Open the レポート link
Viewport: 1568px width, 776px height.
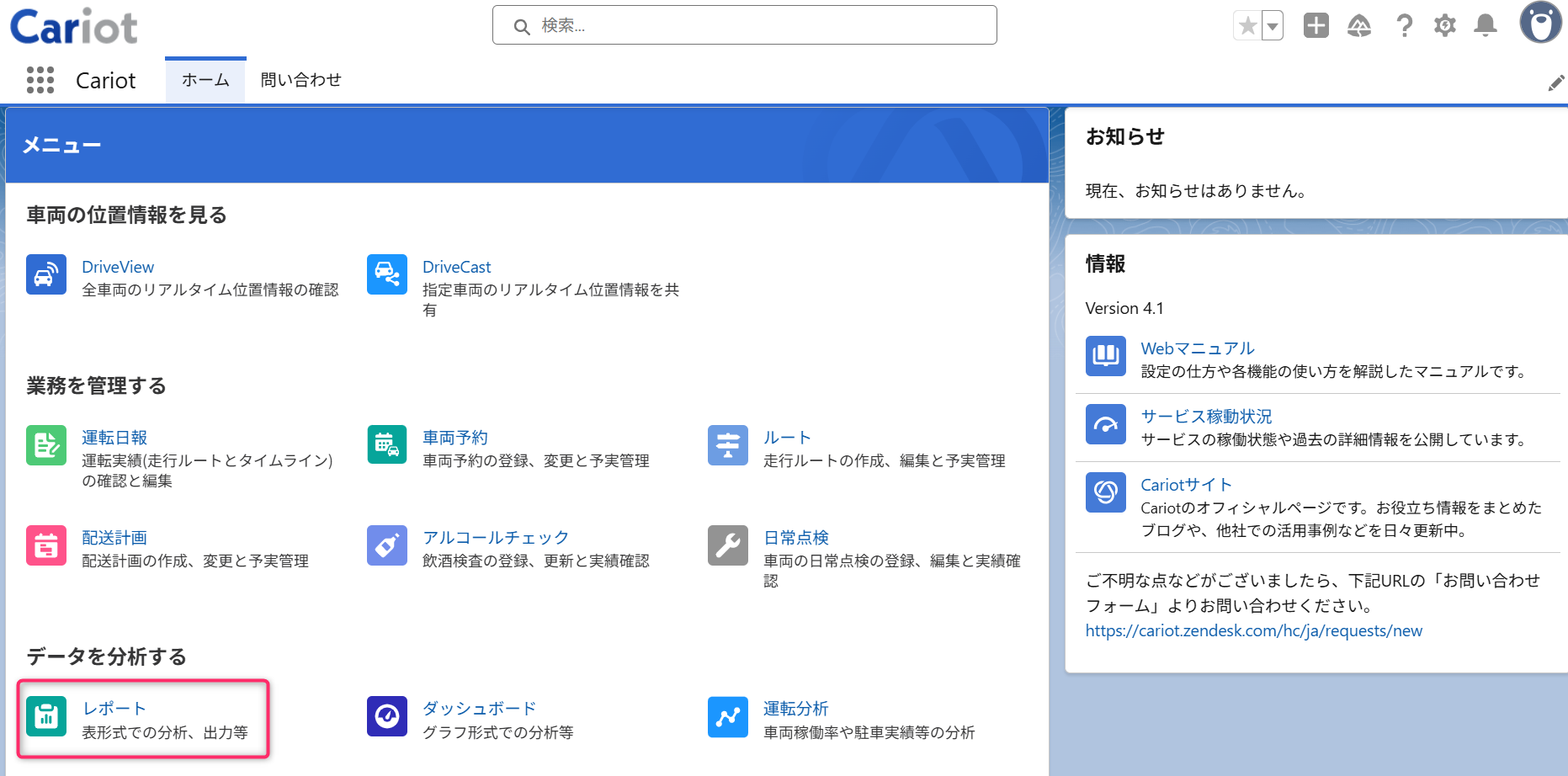coord(114,709)
